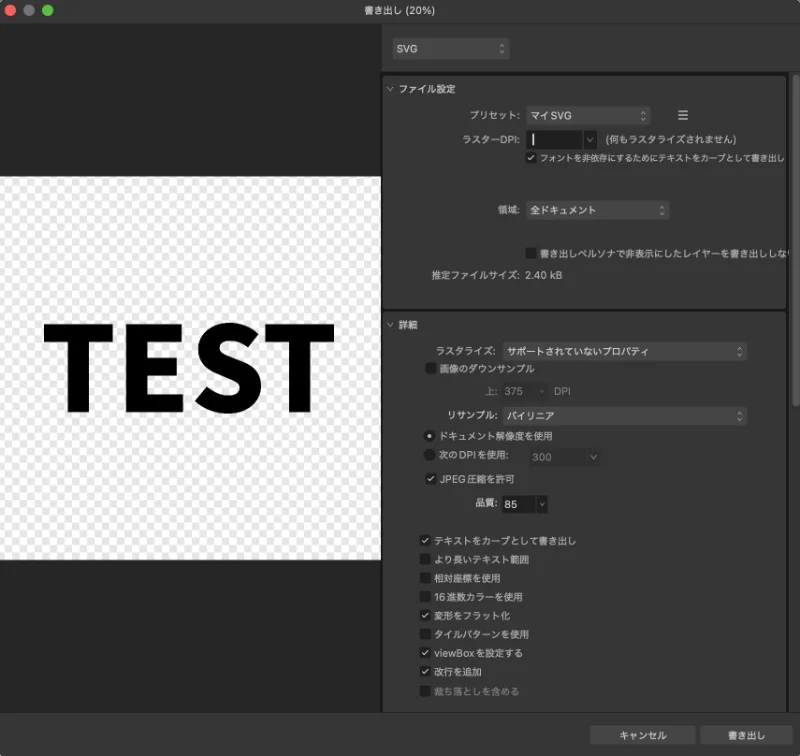Click the 推定ファイルサイズ 2.40 kB text
This screenshot has height=756, width=800.
pyautogui.click(x=497, y=275)
